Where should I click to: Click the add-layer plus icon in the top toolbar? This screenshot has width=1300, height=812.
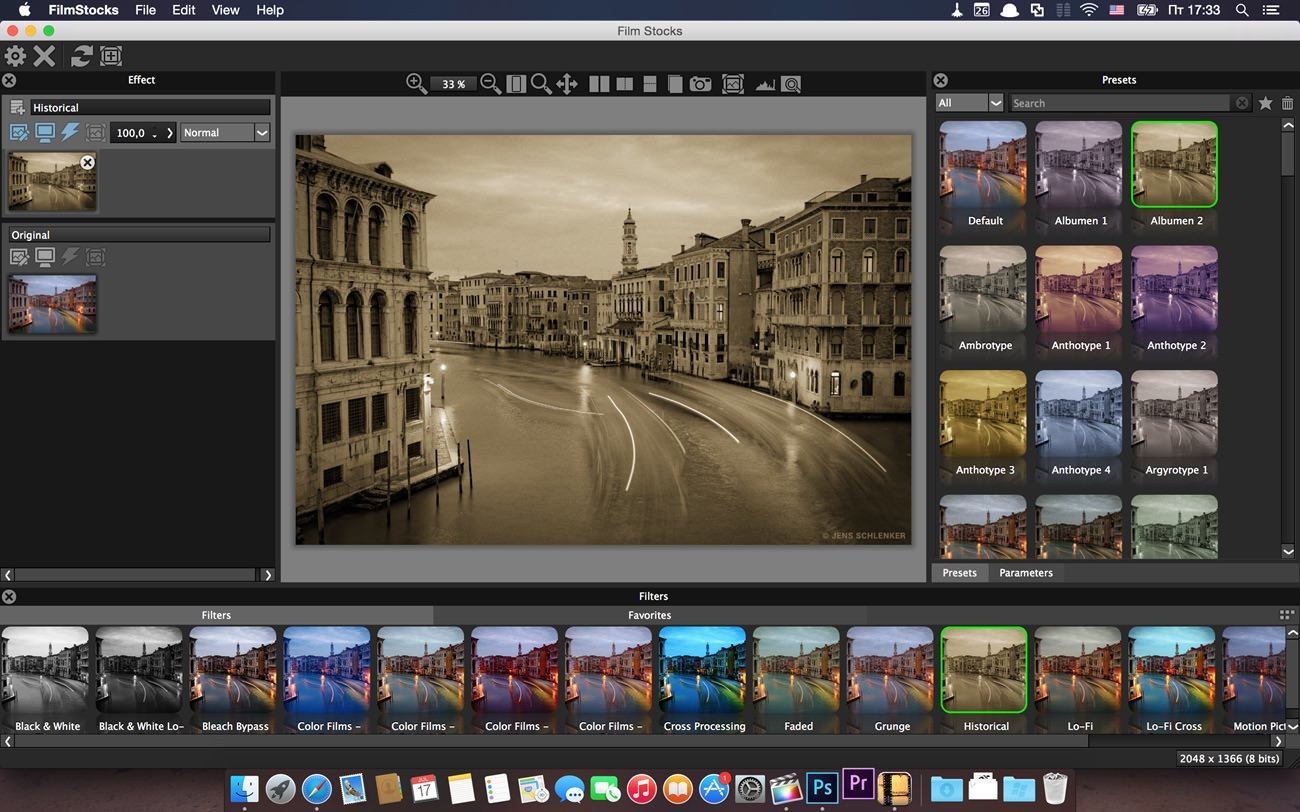[111, 56]
